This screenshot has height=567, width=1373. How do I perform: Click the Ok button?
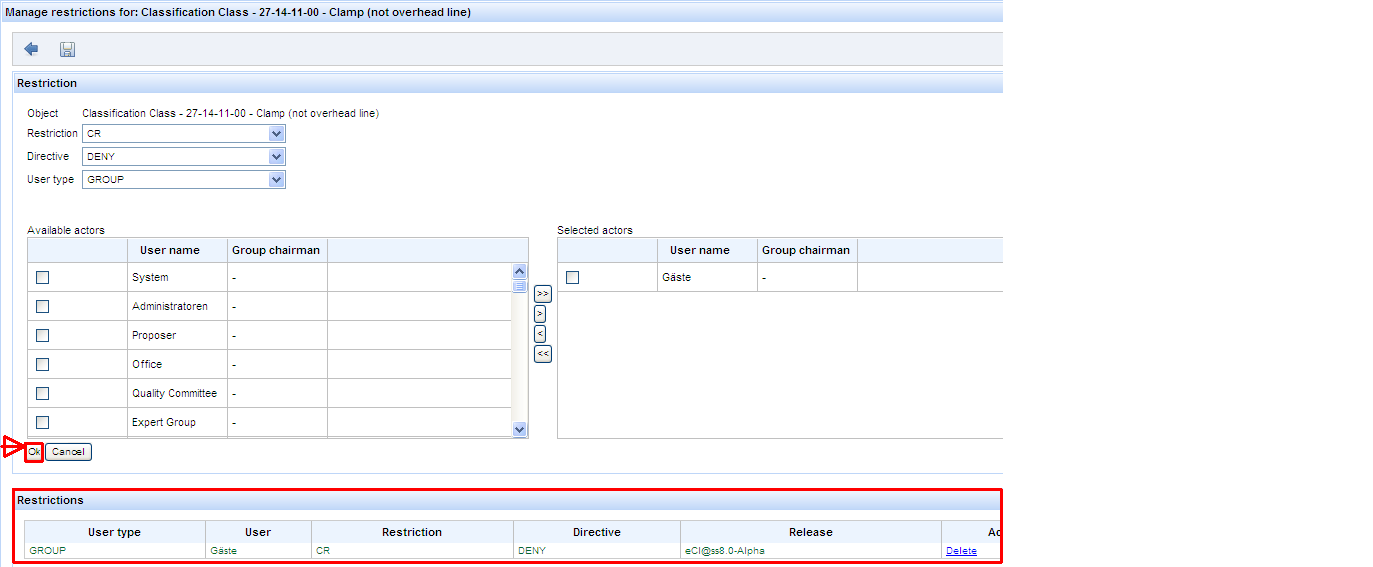pos(34,452)
